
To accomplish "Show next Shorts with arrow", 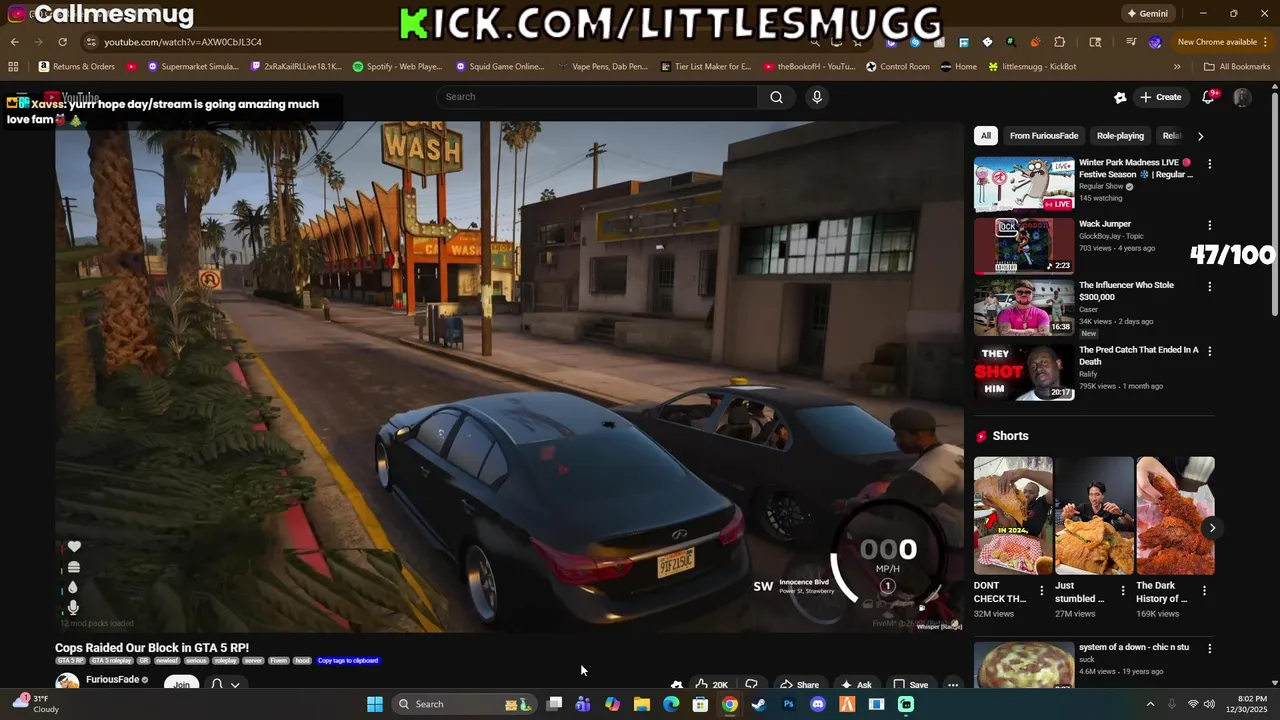I will coord(1212,528).
